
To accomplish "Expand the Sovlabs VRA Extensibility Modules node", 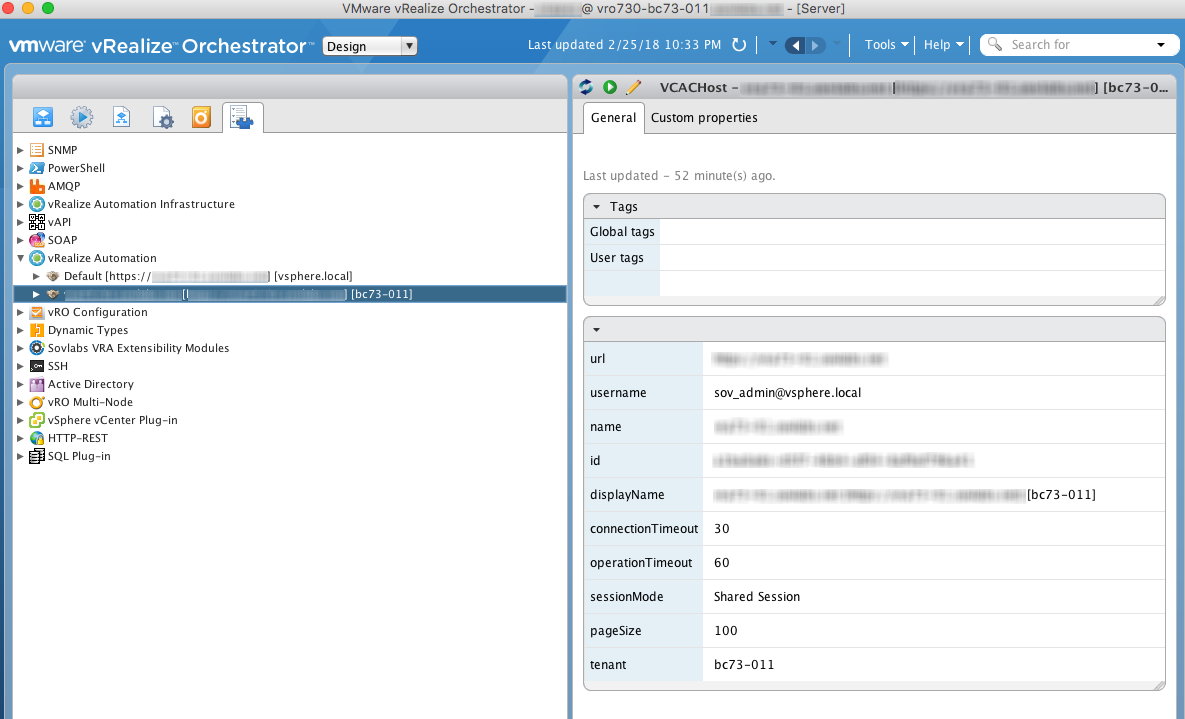I will tap(20, 348).
